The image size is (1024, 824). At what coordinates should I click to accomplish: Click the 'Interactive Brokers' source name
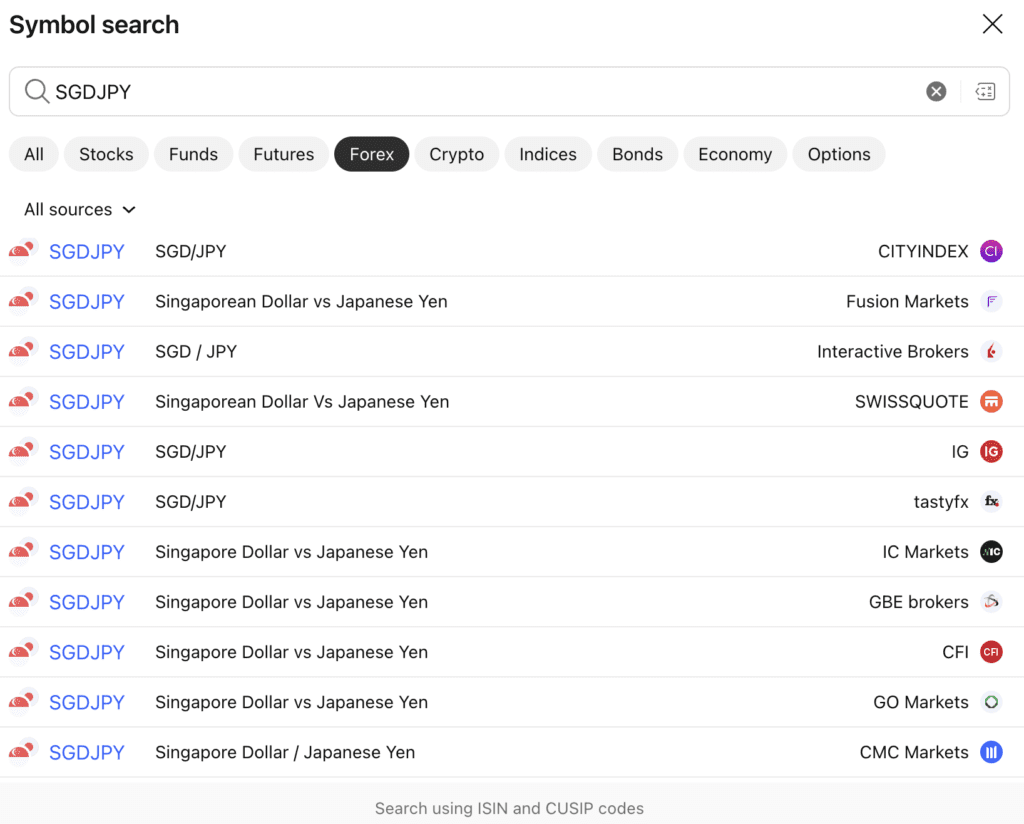coord(893,351)
